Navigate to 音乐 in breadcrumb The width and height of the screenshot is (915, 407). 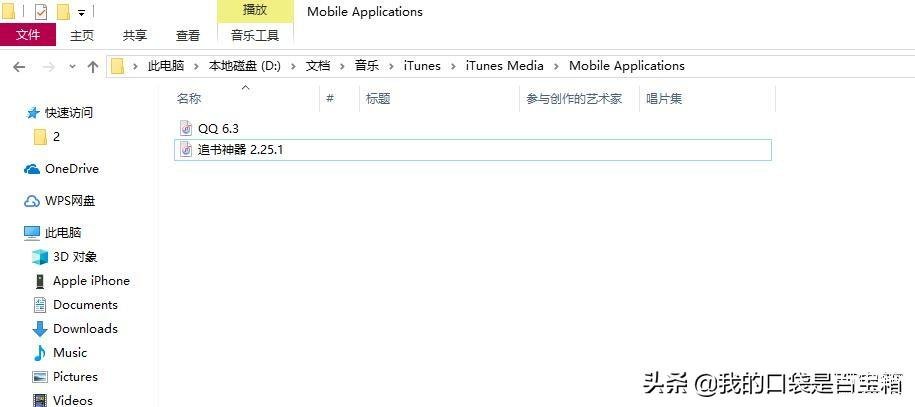click(x=367, y=66)
